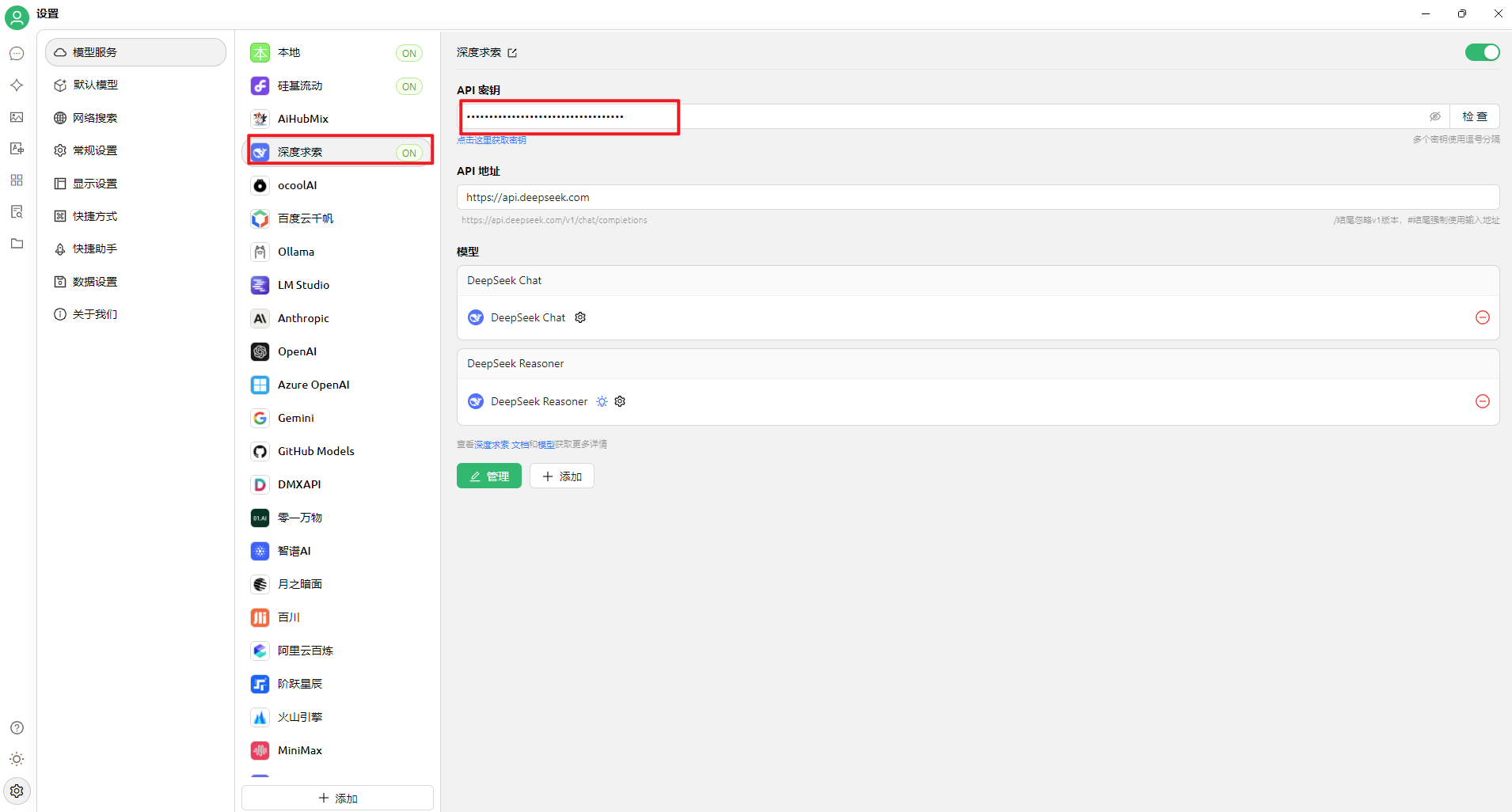1512x812 pixels.
Task: Select the GitHub Models provider
Action: click(337, 451)
